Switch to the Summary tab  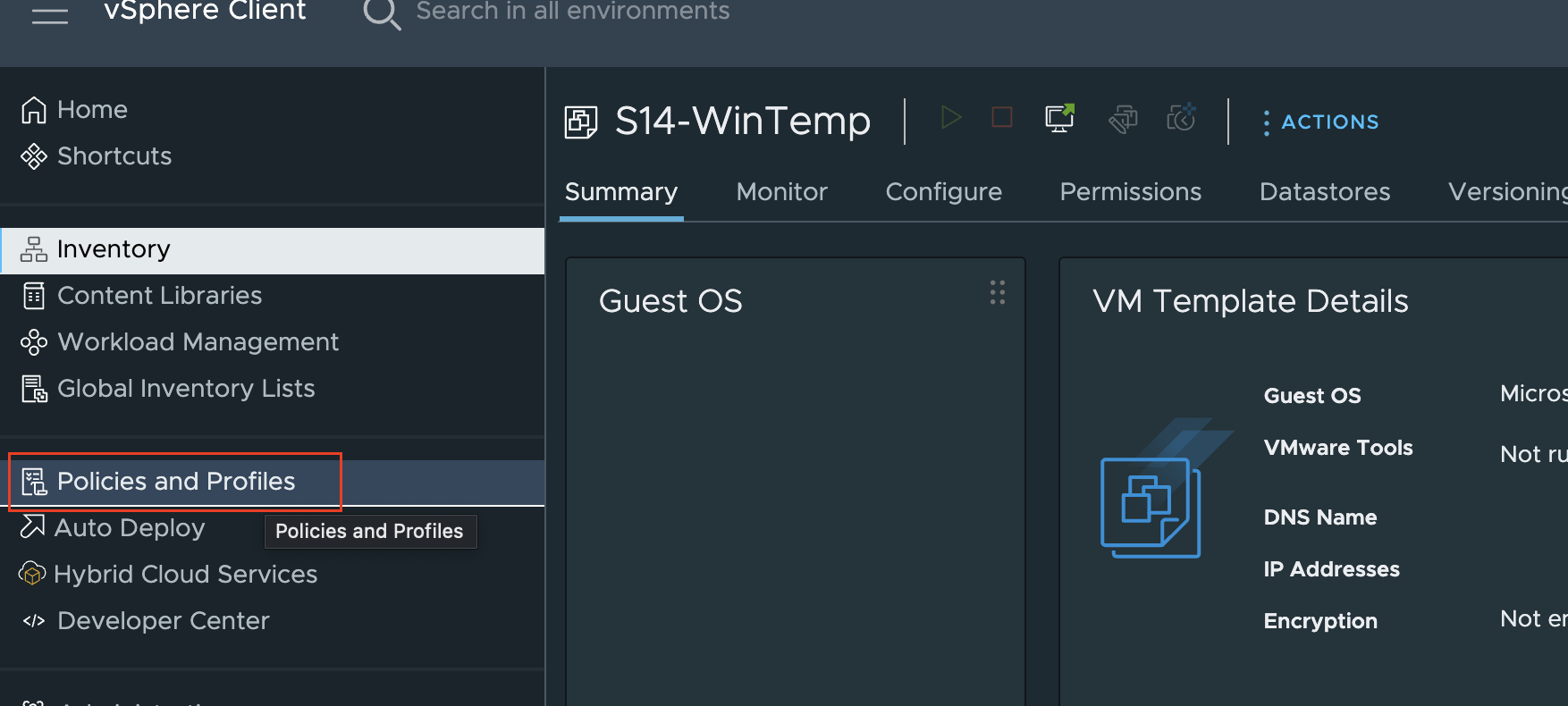621,192
